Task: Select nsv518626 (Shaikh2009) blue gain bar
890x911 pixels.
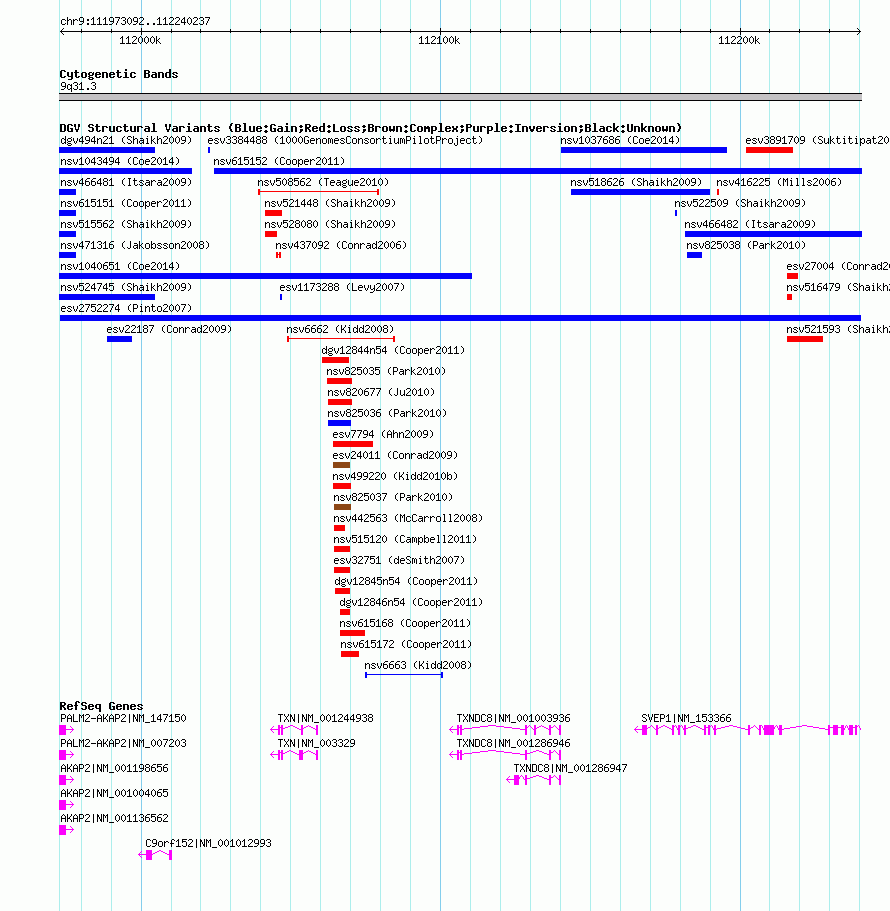Action: pyautogui.click(x=640, y=192)
